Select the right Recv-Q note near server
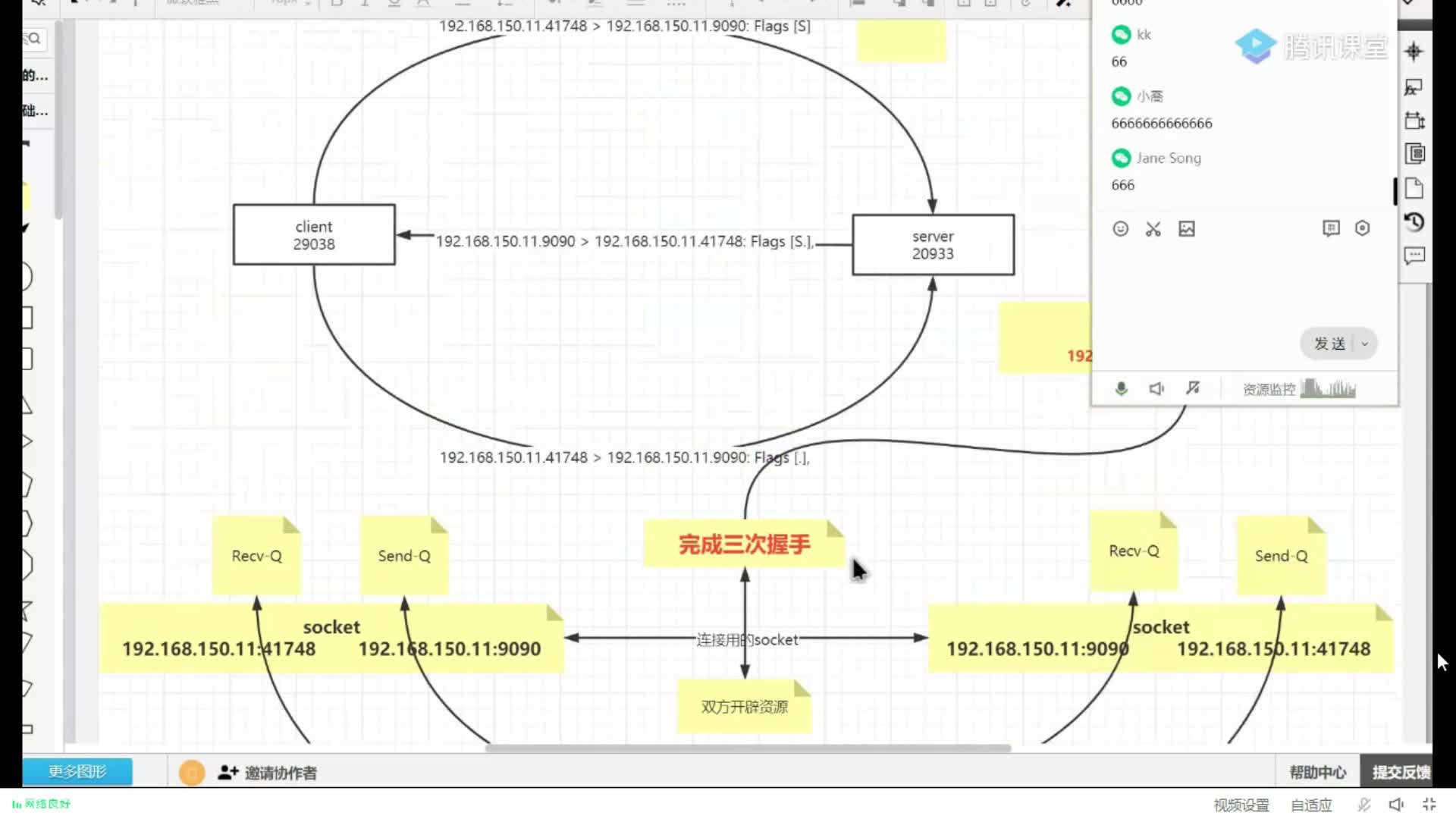Viewport: 1456px width, 819px height. coord(1134,551)
